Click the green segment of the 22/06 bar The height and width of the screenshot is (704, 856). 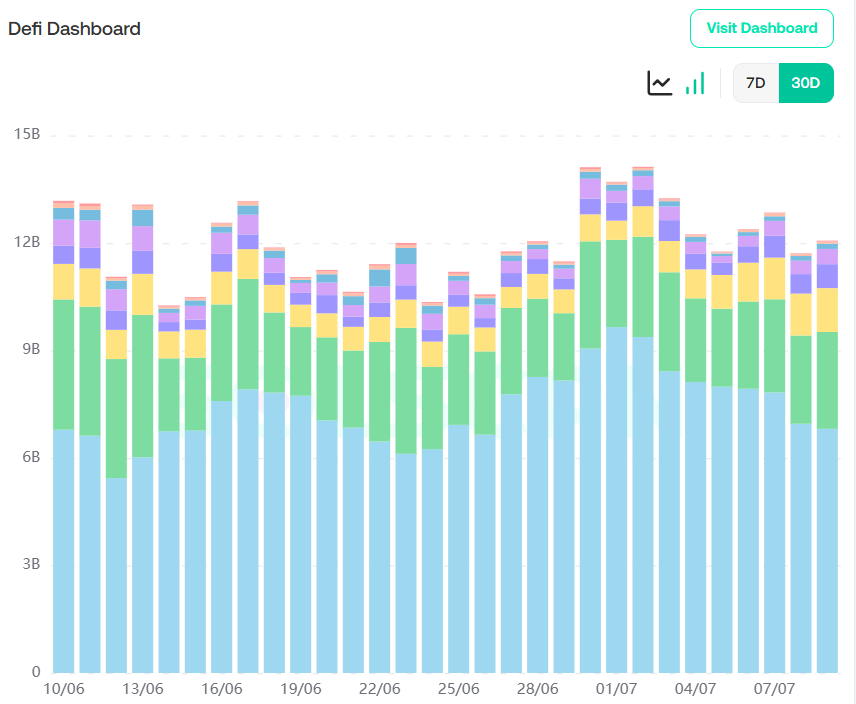(x=380, y=390)
